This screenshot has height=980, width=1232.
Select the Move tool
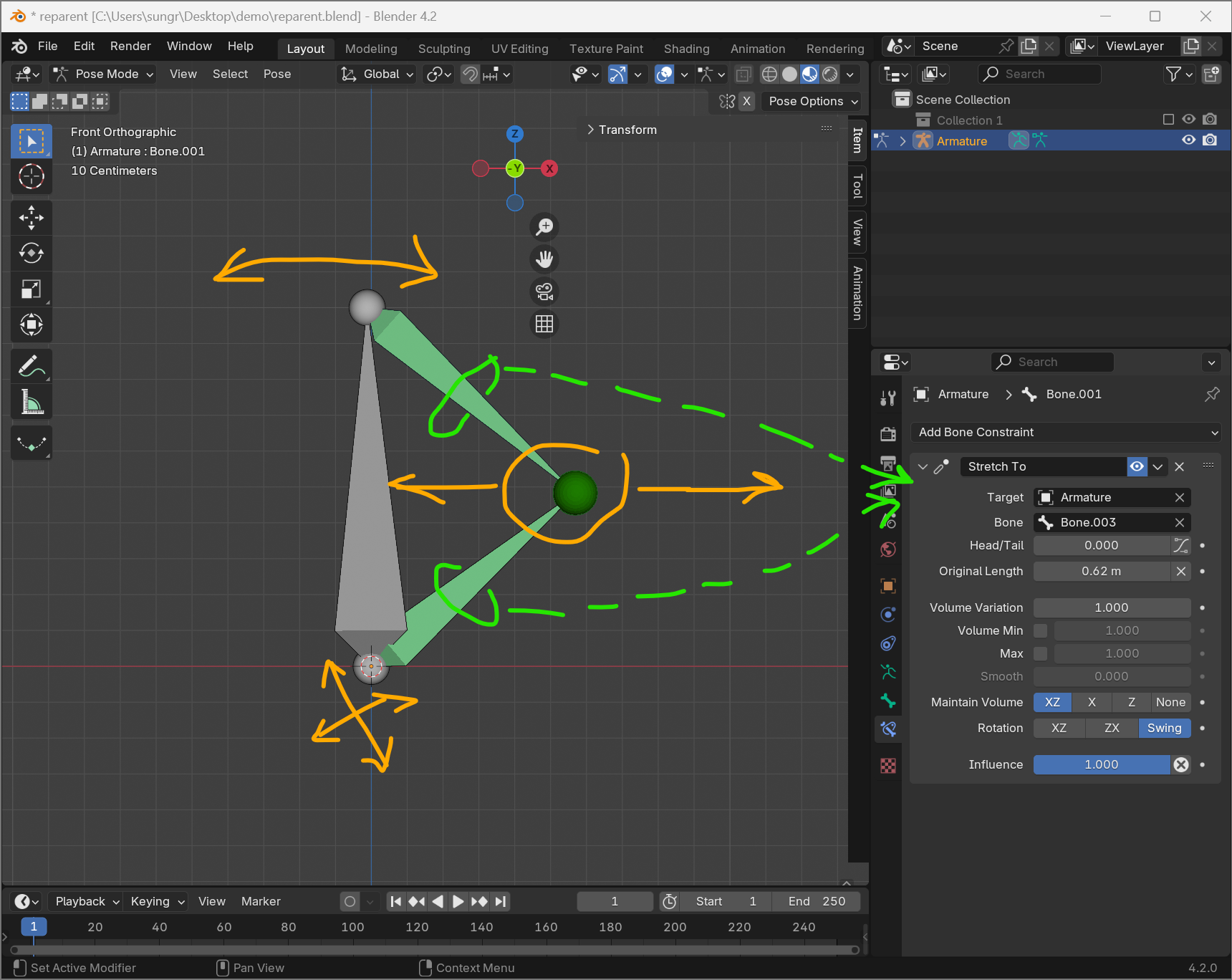pyautogui.click(x=31, y=218)
